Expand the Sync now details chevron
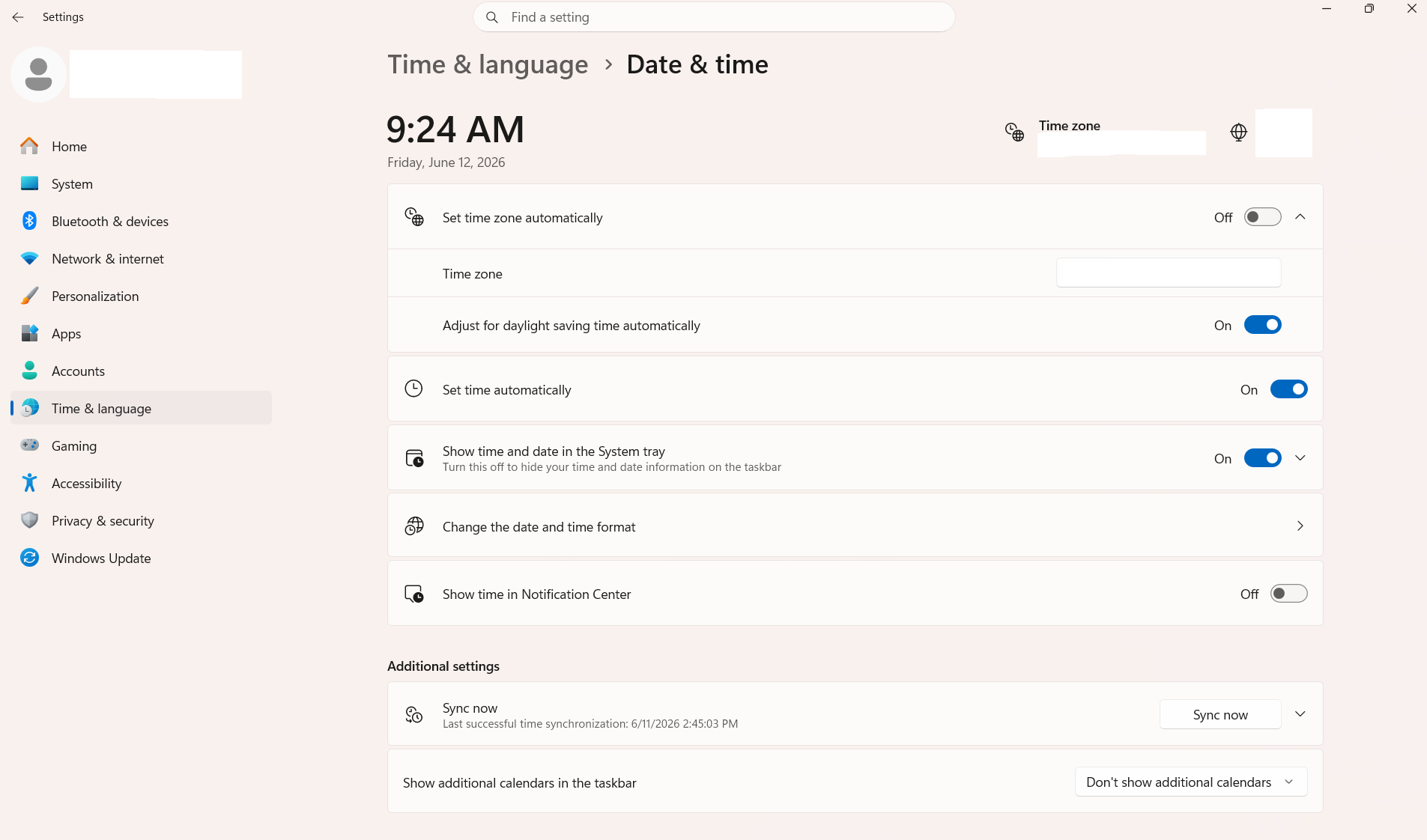Screen dimensions: 1427x840 [1300, 714]
